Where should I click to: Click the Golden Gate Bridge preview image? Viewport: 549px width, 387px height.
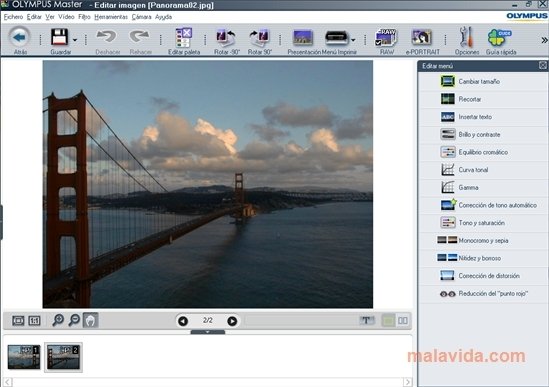208,184
